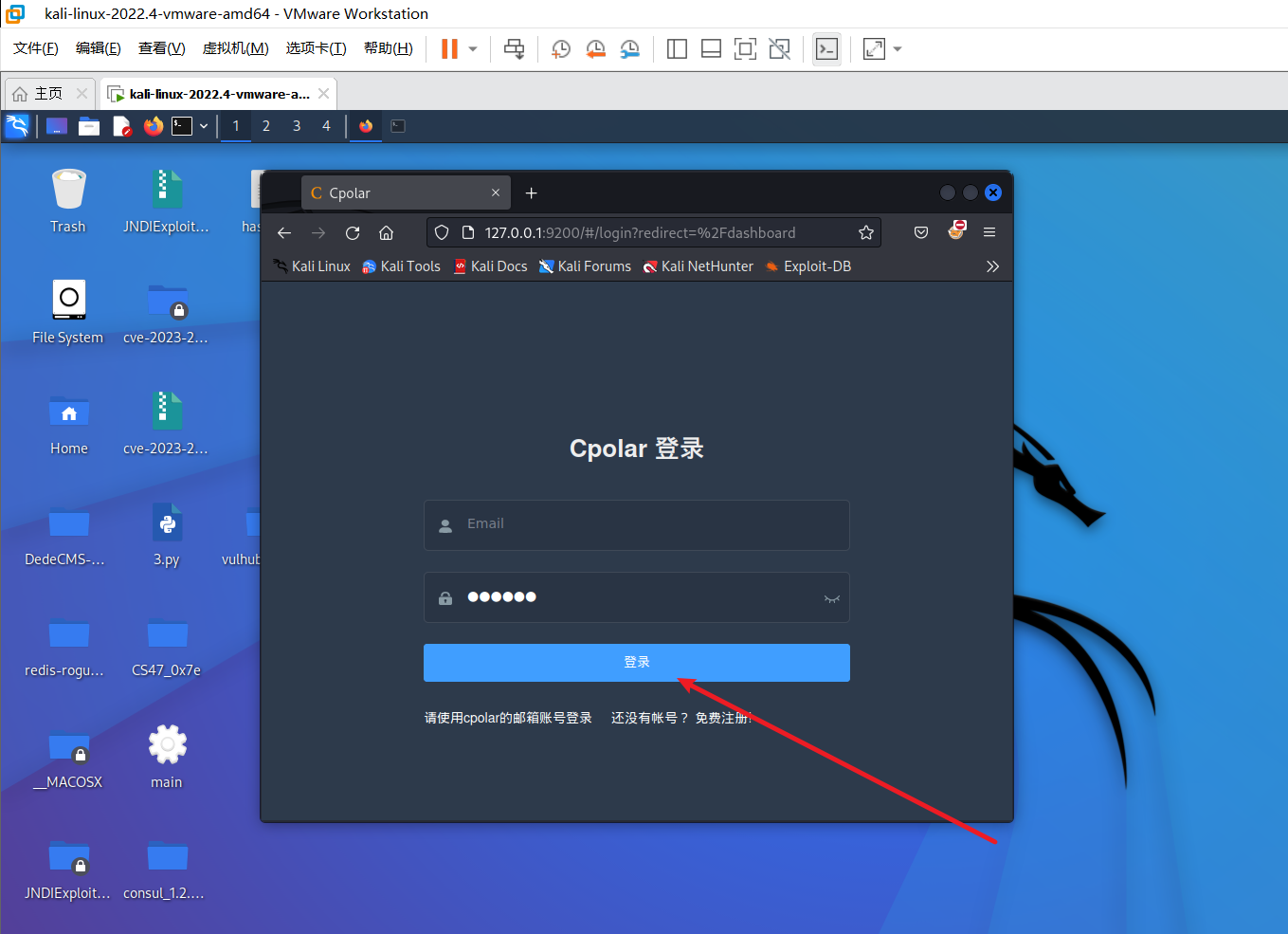
Task: Select the File System desktop icon
Action: [68, 312]
